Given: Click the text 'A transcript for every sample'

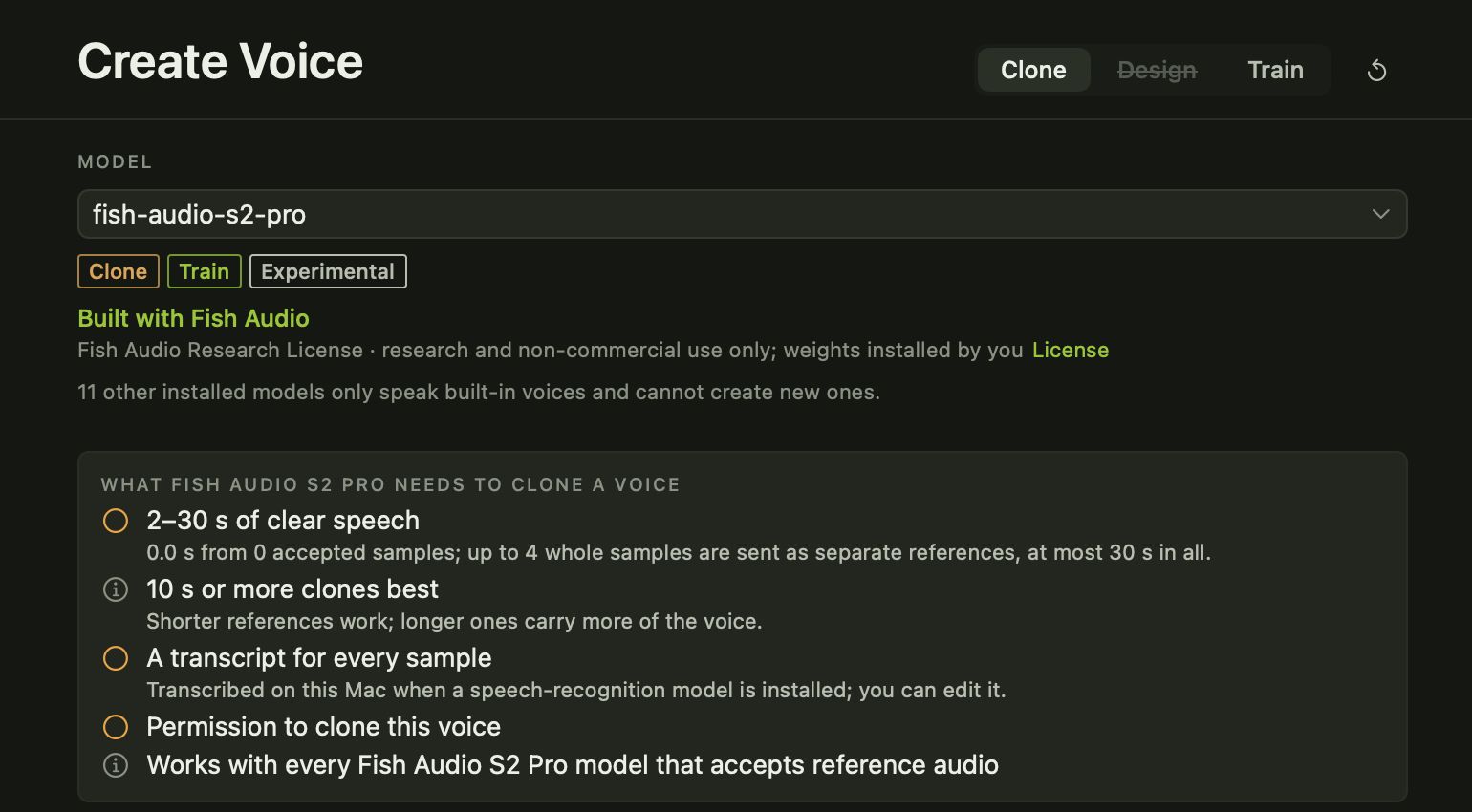Looking at the screenshot, I should [x=319, y=658].
